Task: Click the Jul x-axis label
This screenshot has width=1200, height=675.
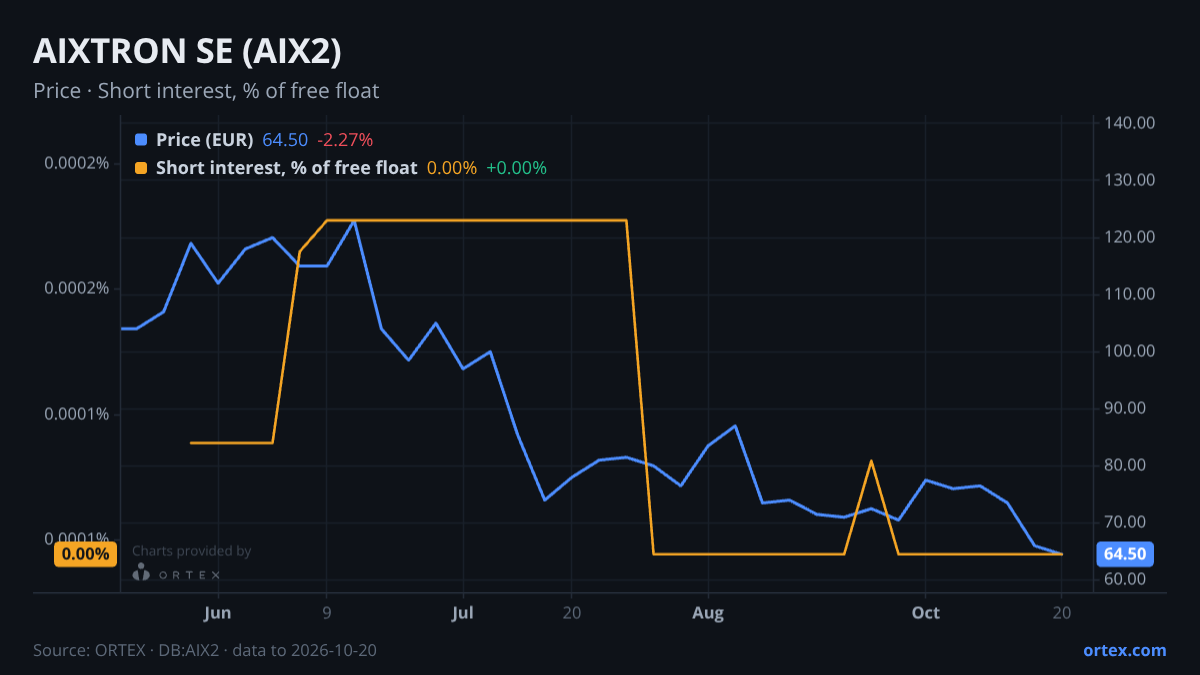Action: coord(463,613)
